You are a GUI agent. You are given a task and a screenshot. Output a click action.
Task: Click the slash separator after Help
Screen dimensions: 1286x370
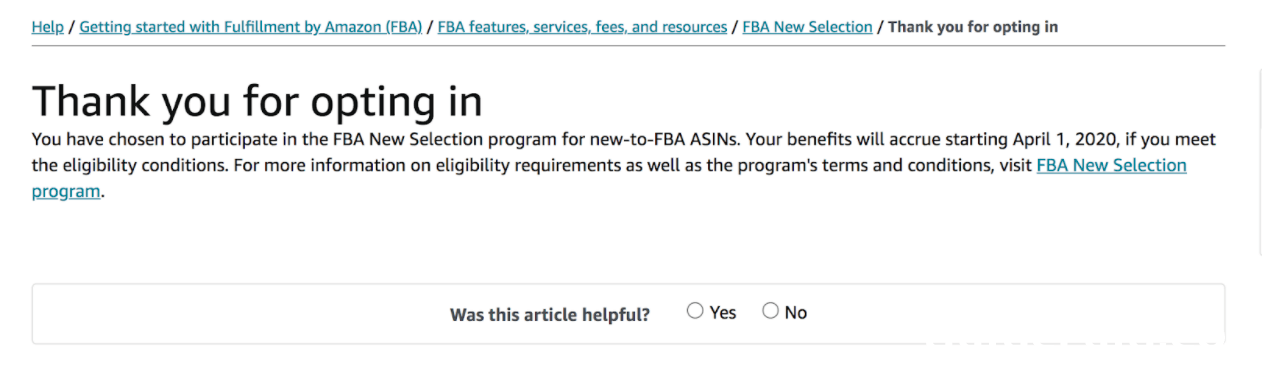71,27
